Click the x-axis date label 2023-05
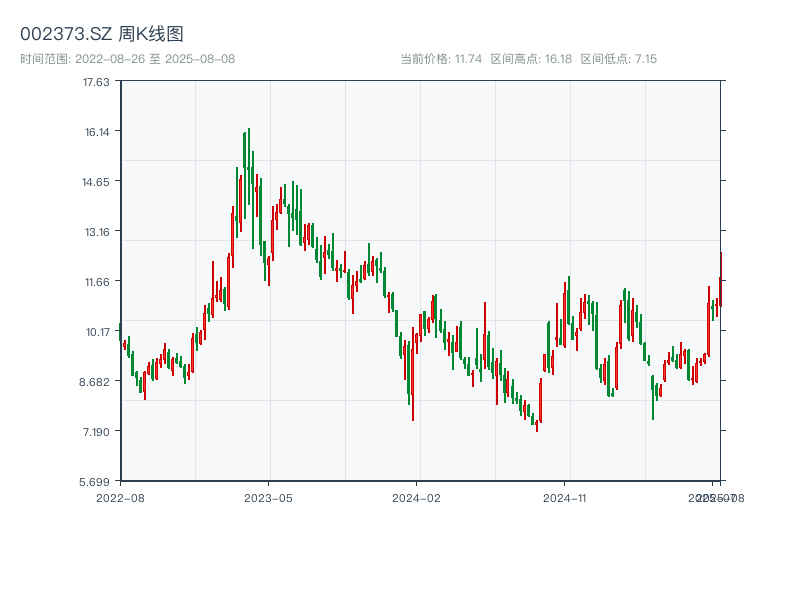Screen dimensions: 800x600 (268, 498)
